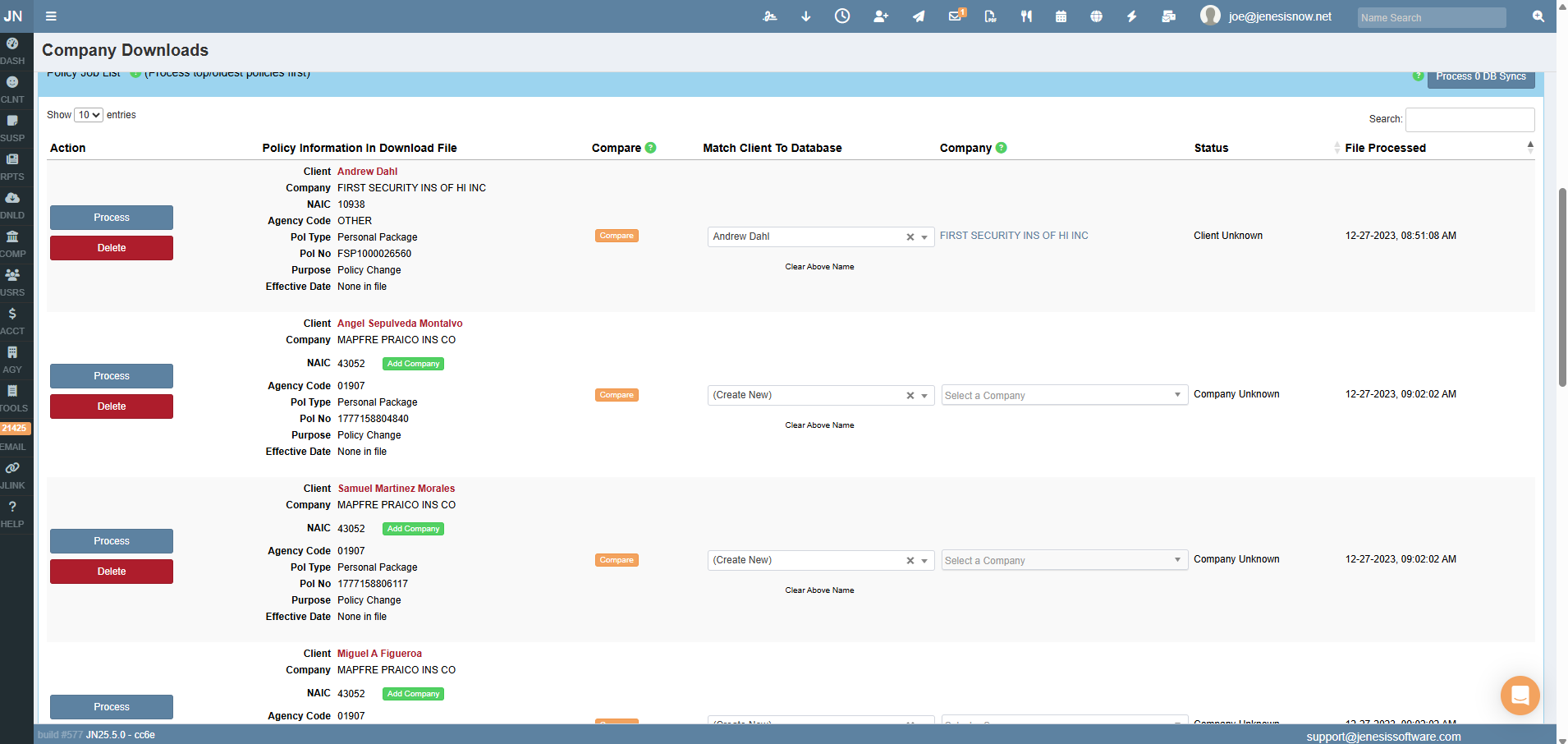Open the clock history icon in top toolbar
1568x744 pixels.
(841, 16)
